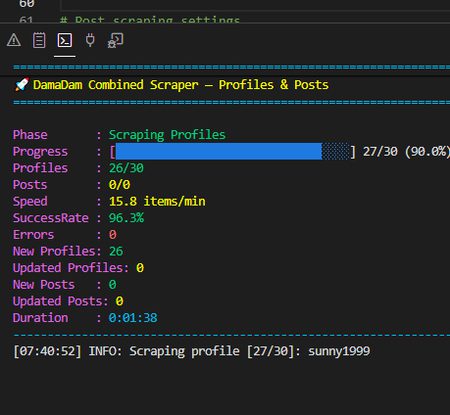Image resolution: width=450 pixels, height=415 pixels.
Task: Click username 'sunny1999' in log line
Action: 339,351
